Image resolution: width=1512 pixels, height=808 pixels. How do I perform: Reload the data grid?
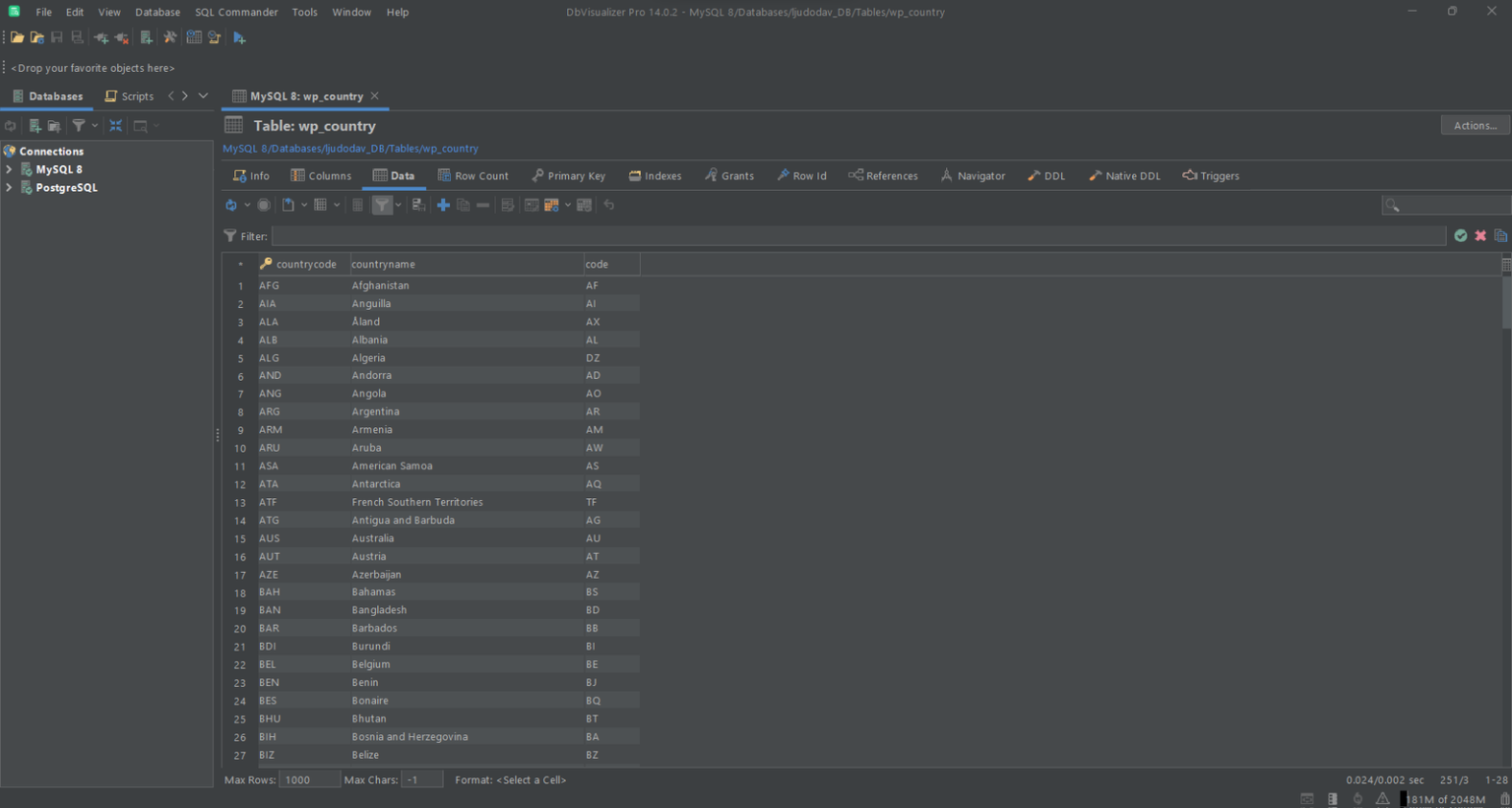(x=232, y=205)
